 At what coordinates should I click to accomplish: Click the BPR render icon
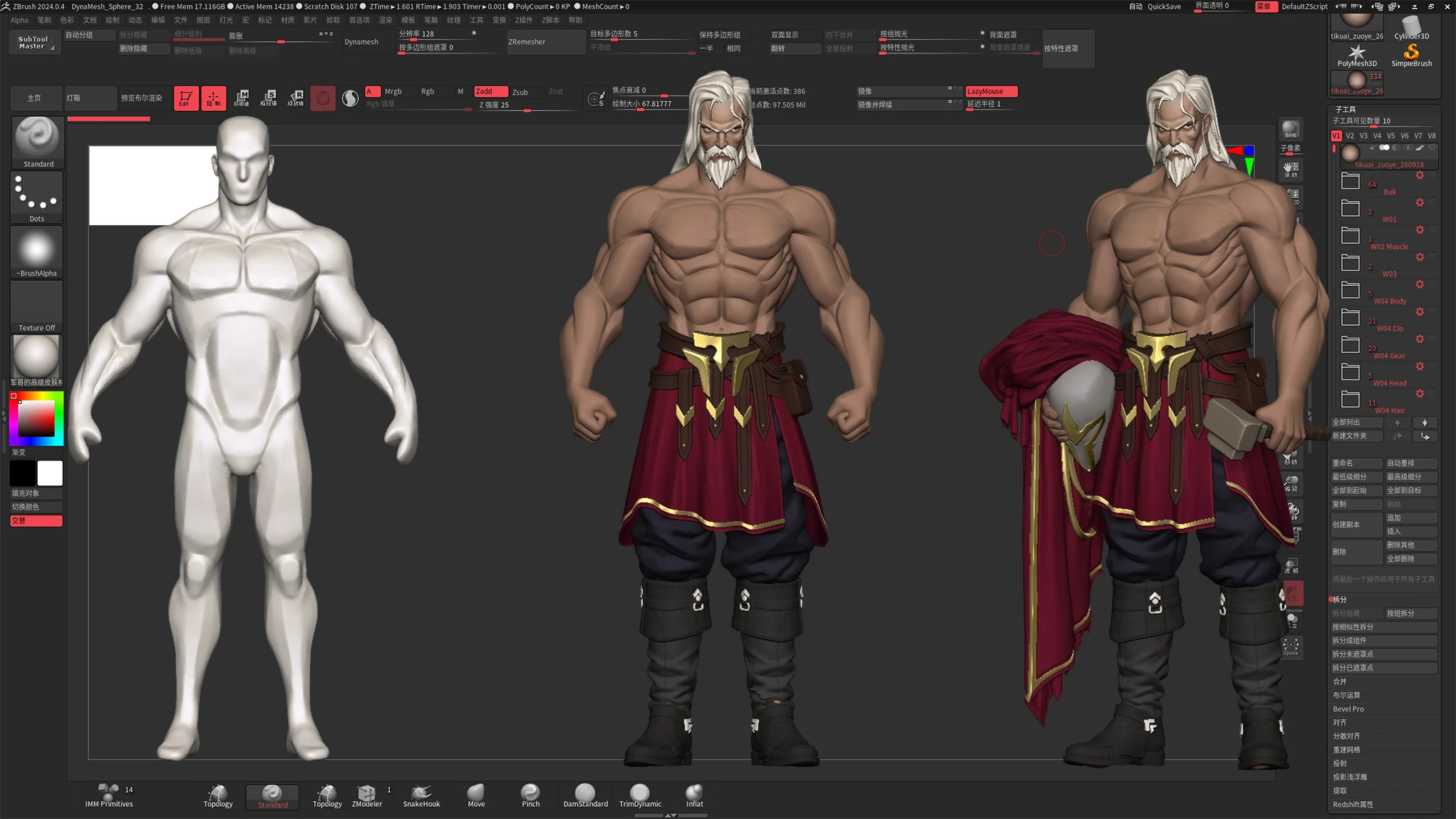pos(1291,130)
